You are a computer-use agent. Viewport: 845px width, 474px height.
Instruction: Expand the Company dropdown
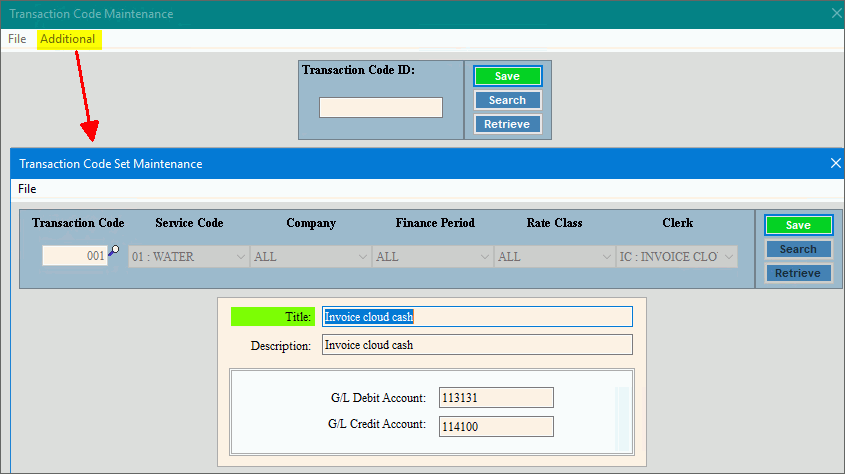tap(310, 257)
